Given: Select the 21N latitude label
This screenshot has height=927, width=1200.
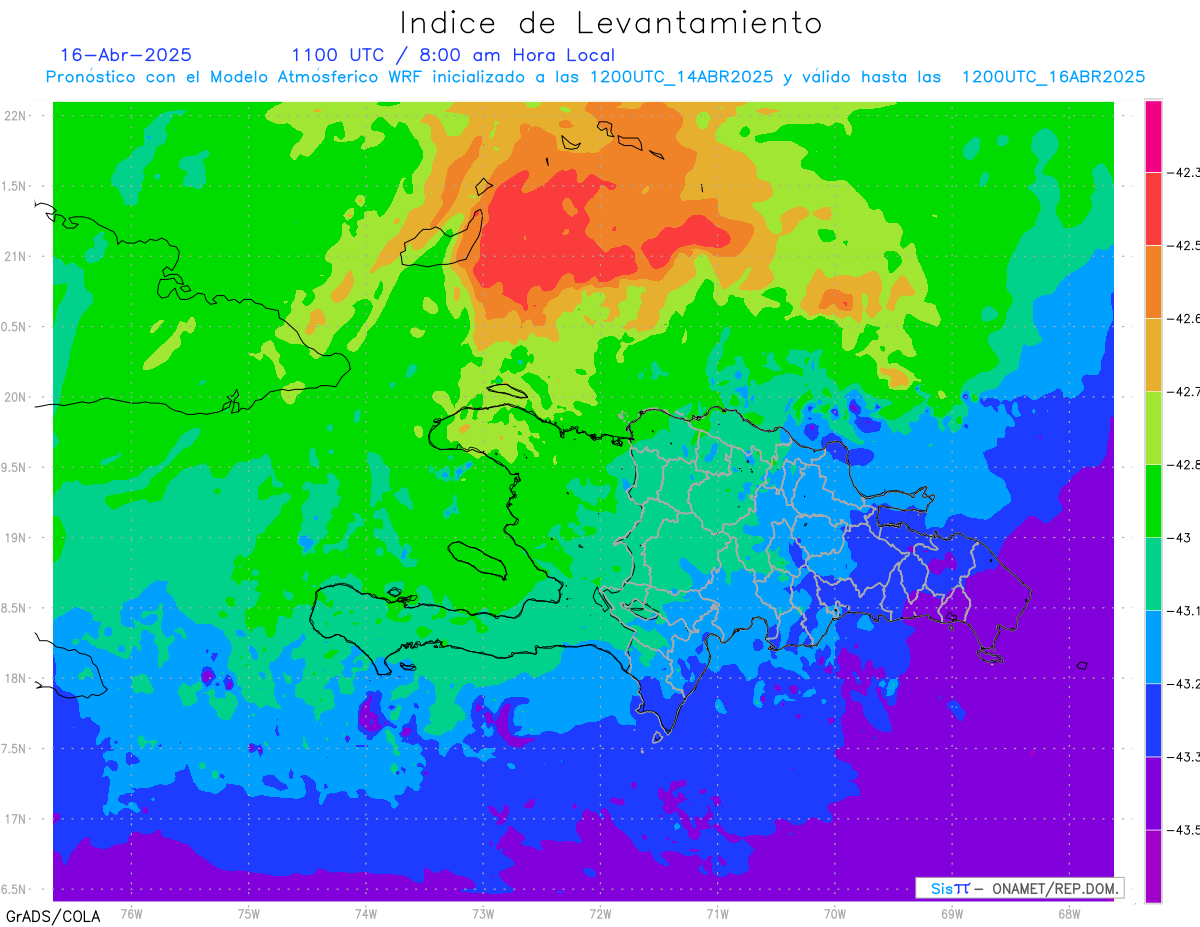Looking at the screenshot, I should (16, 257).
